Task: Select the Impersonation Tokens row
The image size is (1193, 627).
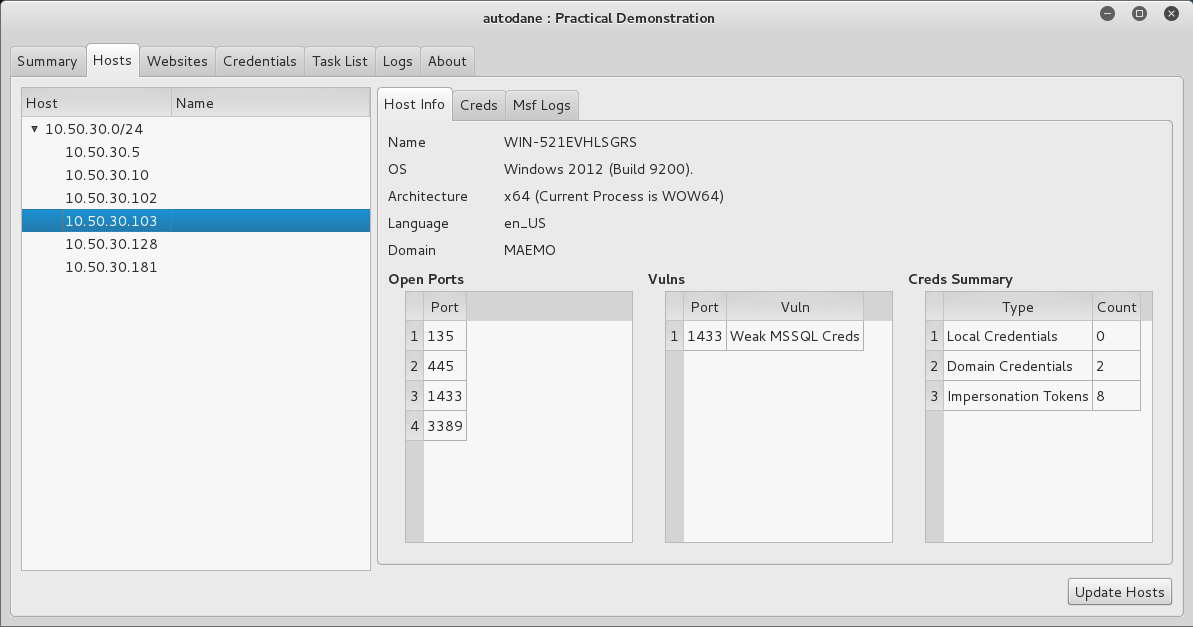Action: [1016, 396]
